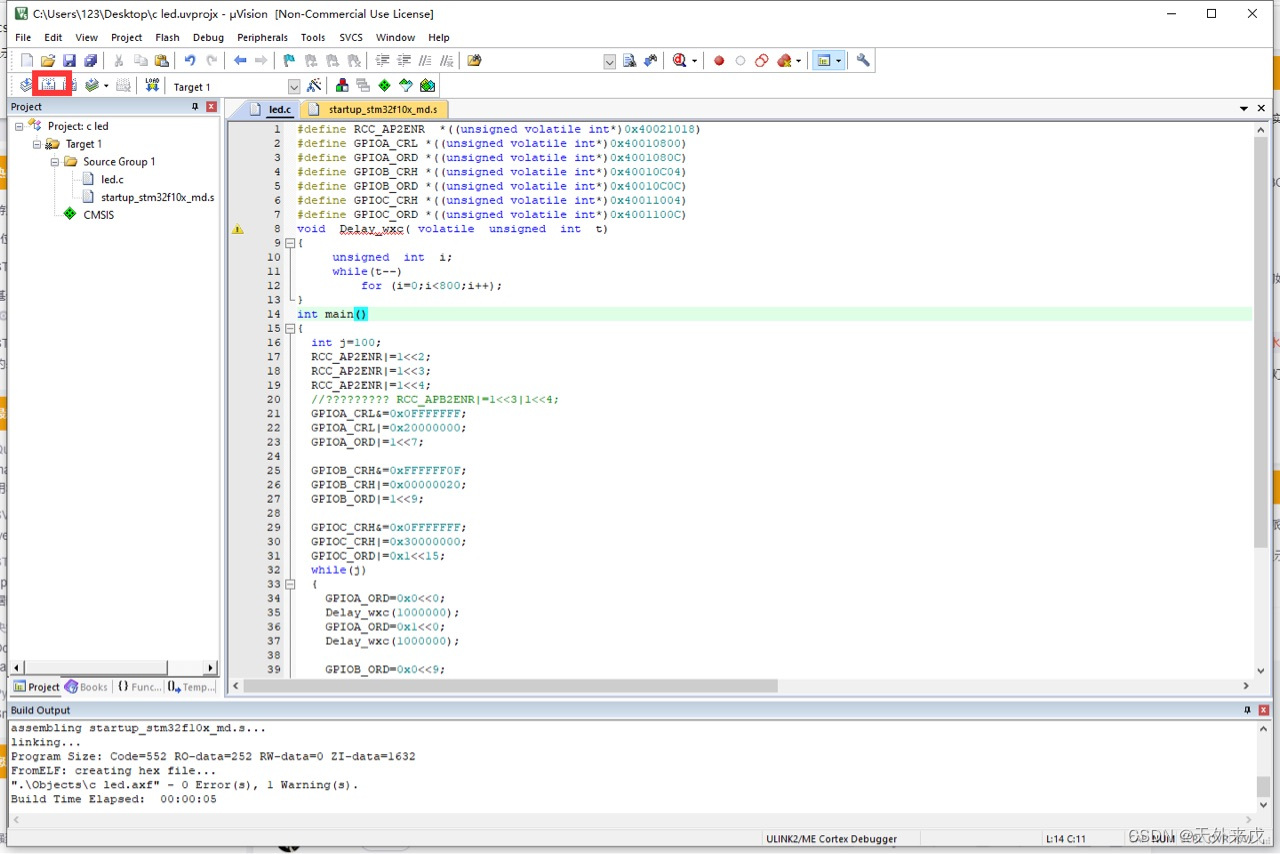Click the Paste clipboard icon
The height and width of the screenshot is (854, 1280).
click(161, 61)
